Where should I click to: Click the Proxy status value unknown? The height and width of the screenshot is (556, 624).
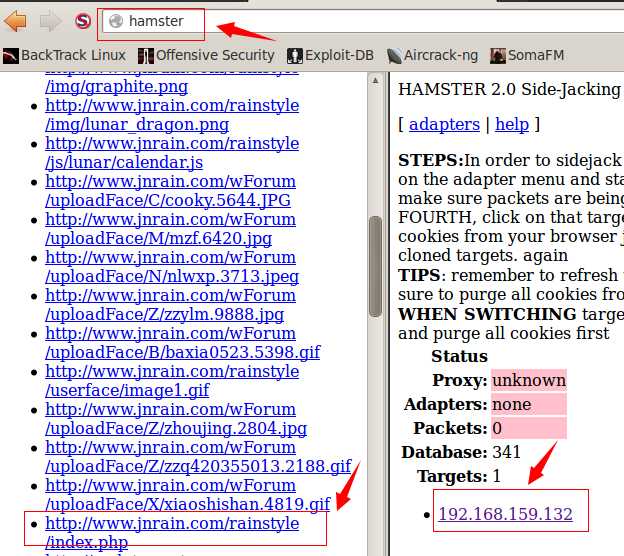tap(528, 380)
